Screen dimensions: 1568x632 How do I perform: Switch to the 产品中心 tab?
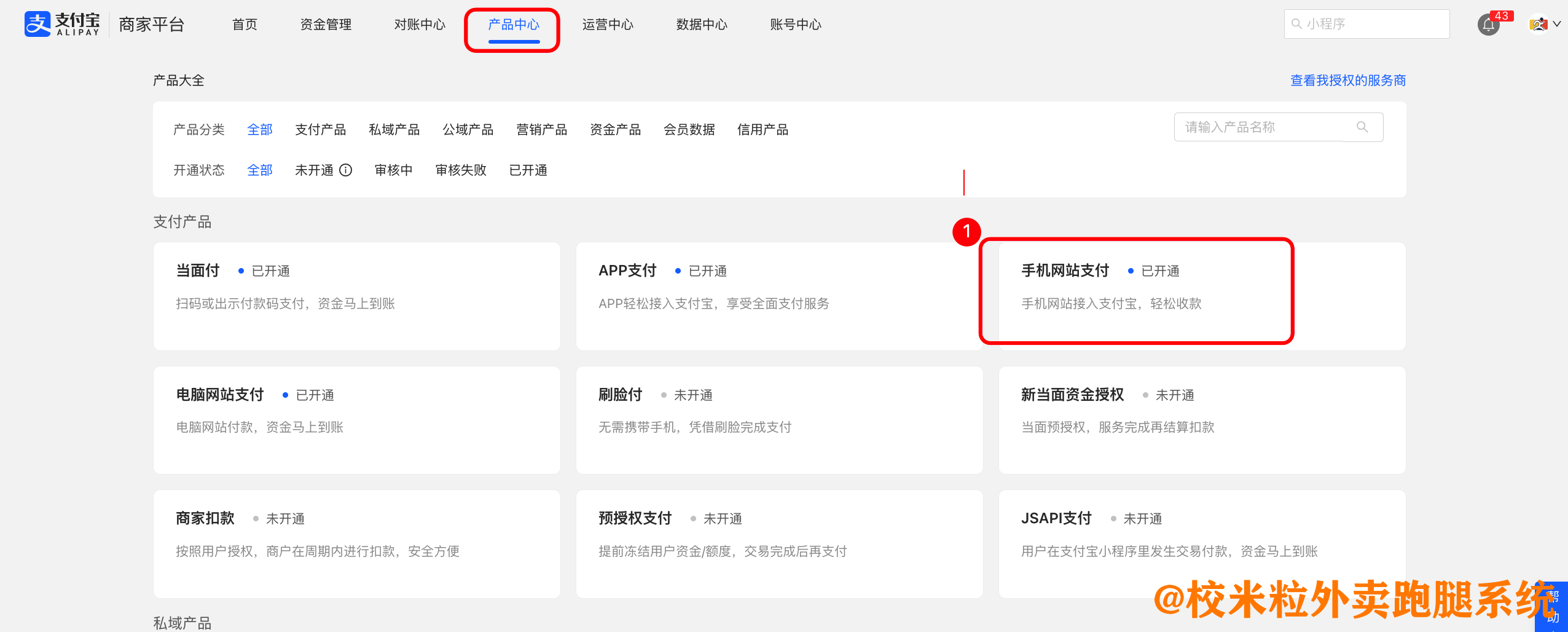[514, 25]
